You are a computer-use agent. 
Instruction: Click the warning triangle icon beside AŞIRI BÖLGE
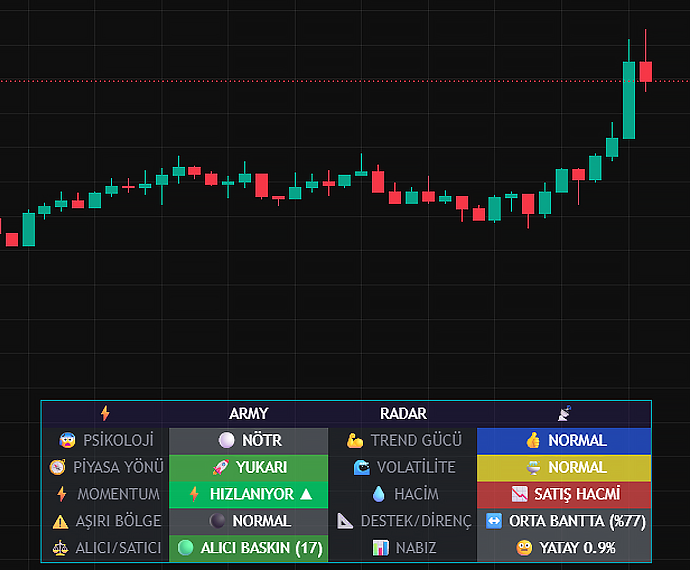click(x=60, y=522)
